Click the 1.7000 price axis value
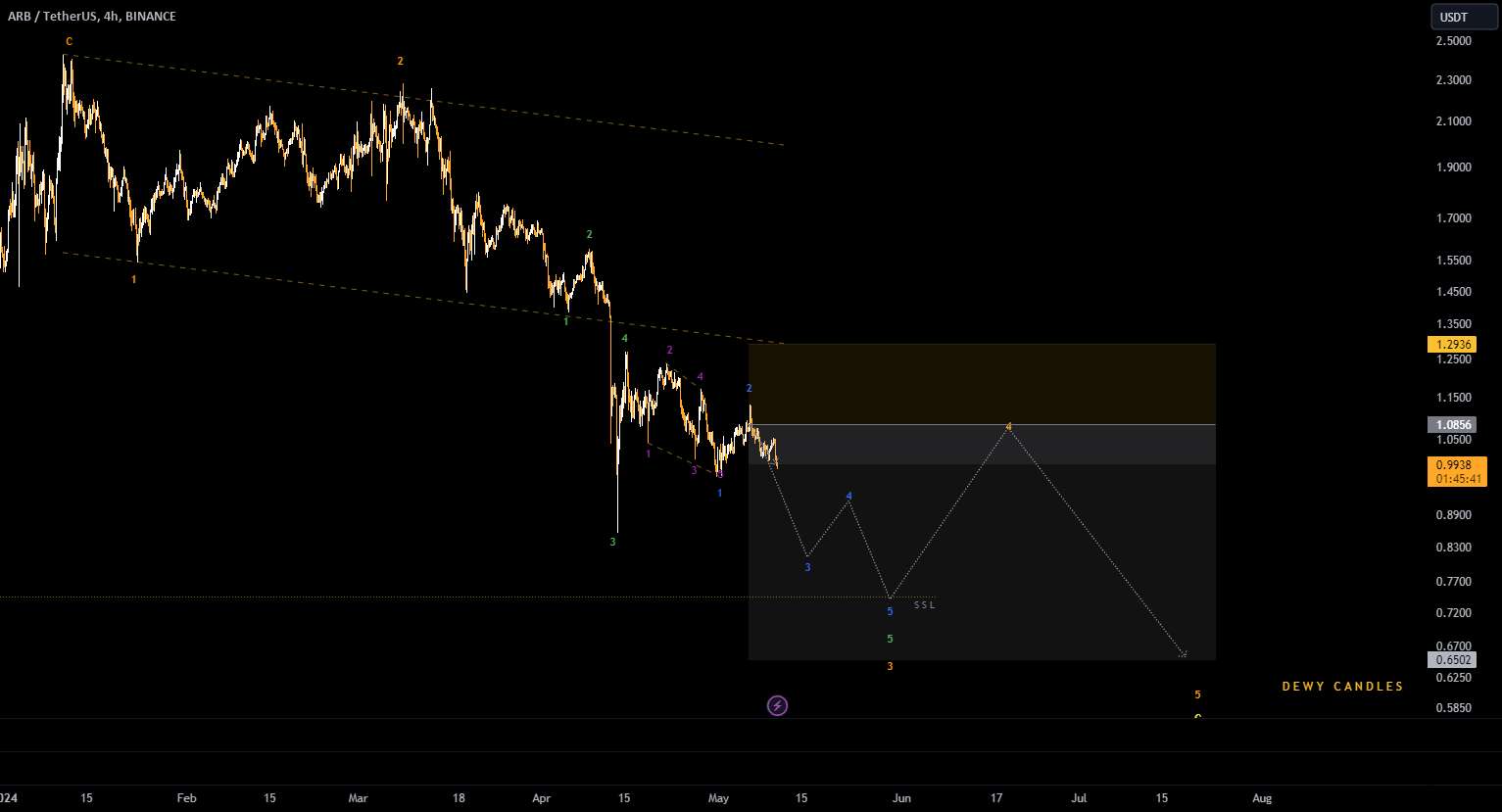 coord(1454,218)
